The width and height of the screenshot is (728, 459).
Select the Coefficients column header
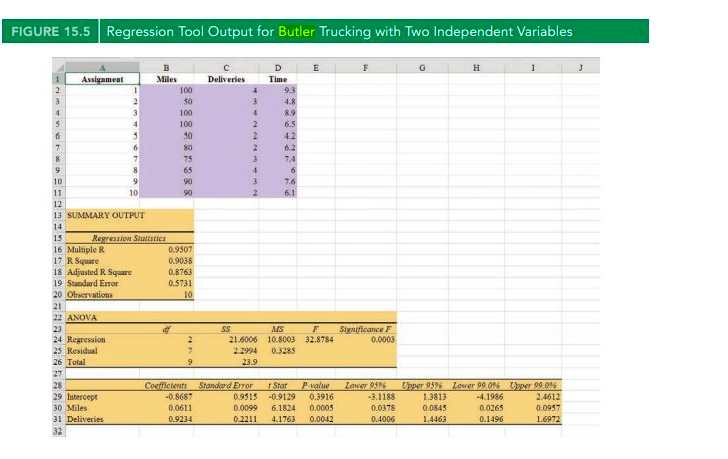click(x=166, y=385)
